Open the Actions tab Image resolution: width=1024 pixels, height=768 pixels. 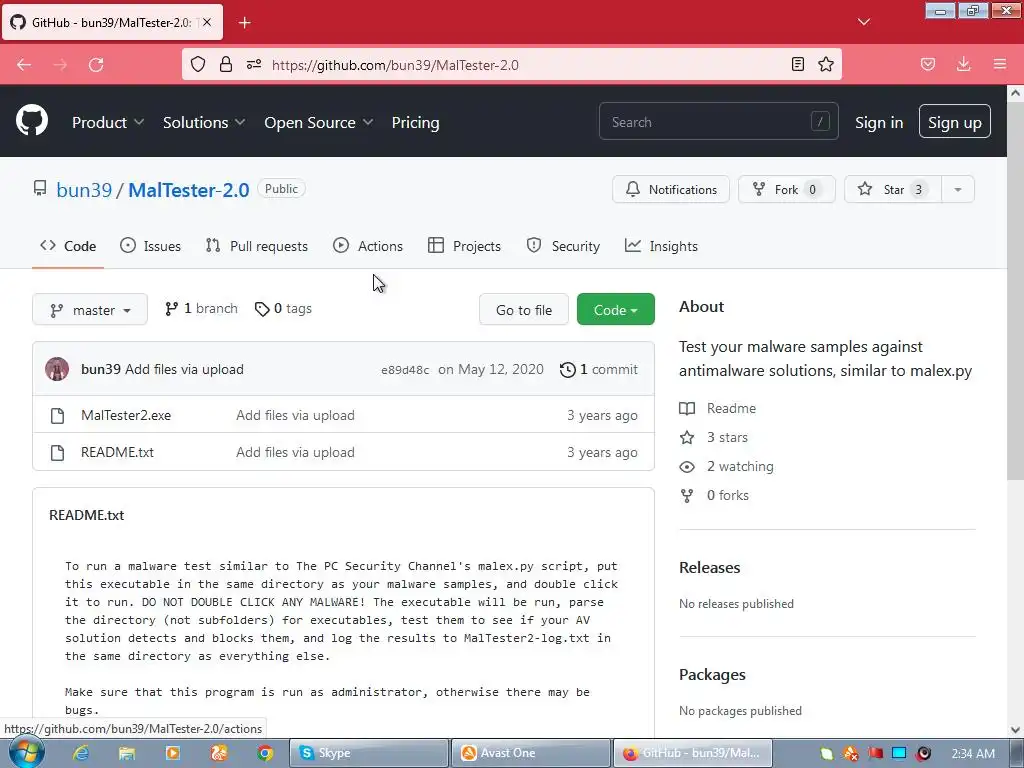[368, 246]
